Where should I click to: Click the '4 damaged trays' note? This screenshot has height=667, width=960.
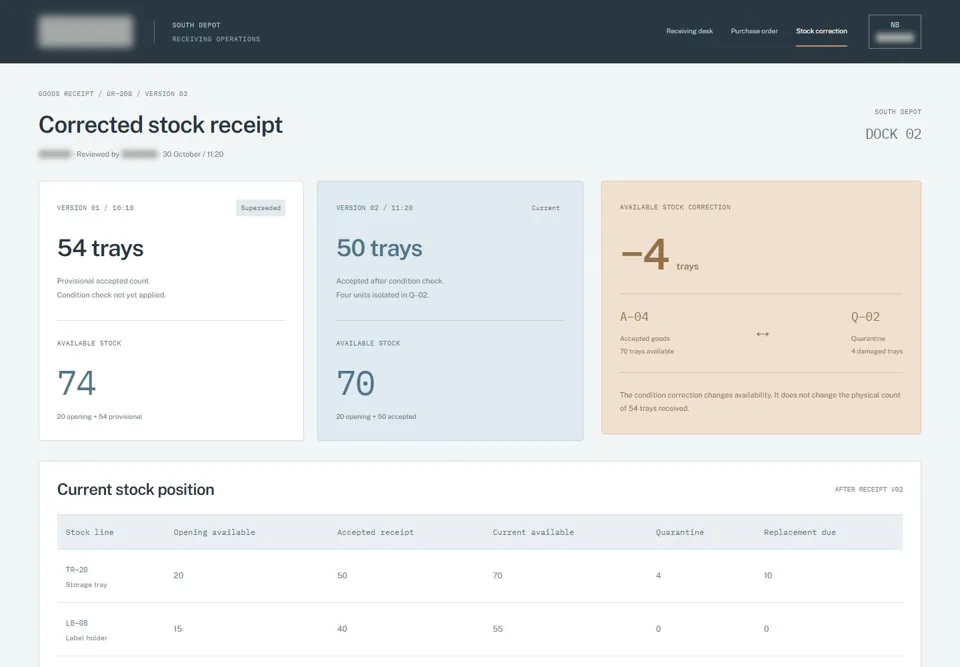coord(877,352)
